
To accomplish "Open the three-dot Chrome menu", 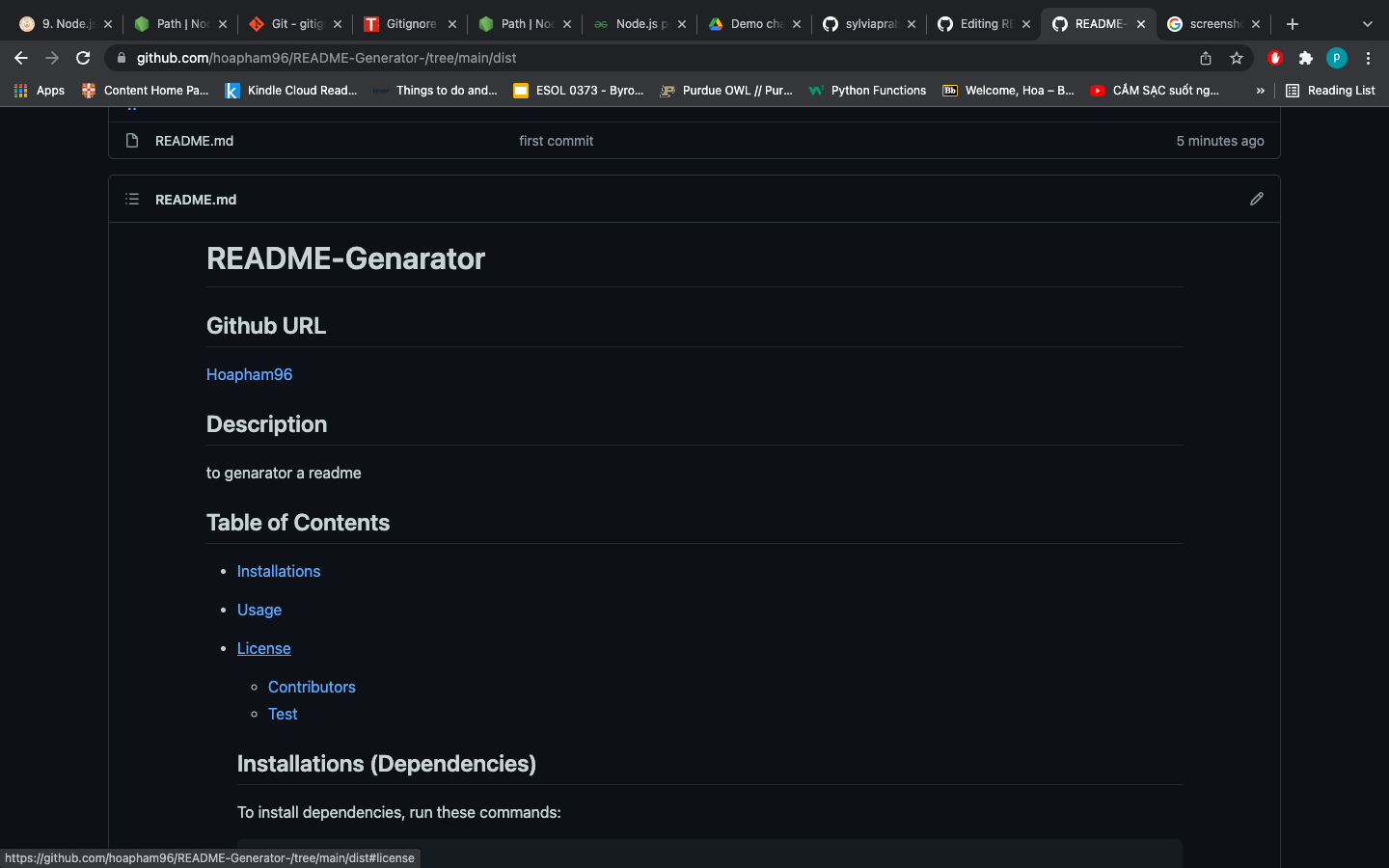I will pyautogui.click(x=1369, y=58).
